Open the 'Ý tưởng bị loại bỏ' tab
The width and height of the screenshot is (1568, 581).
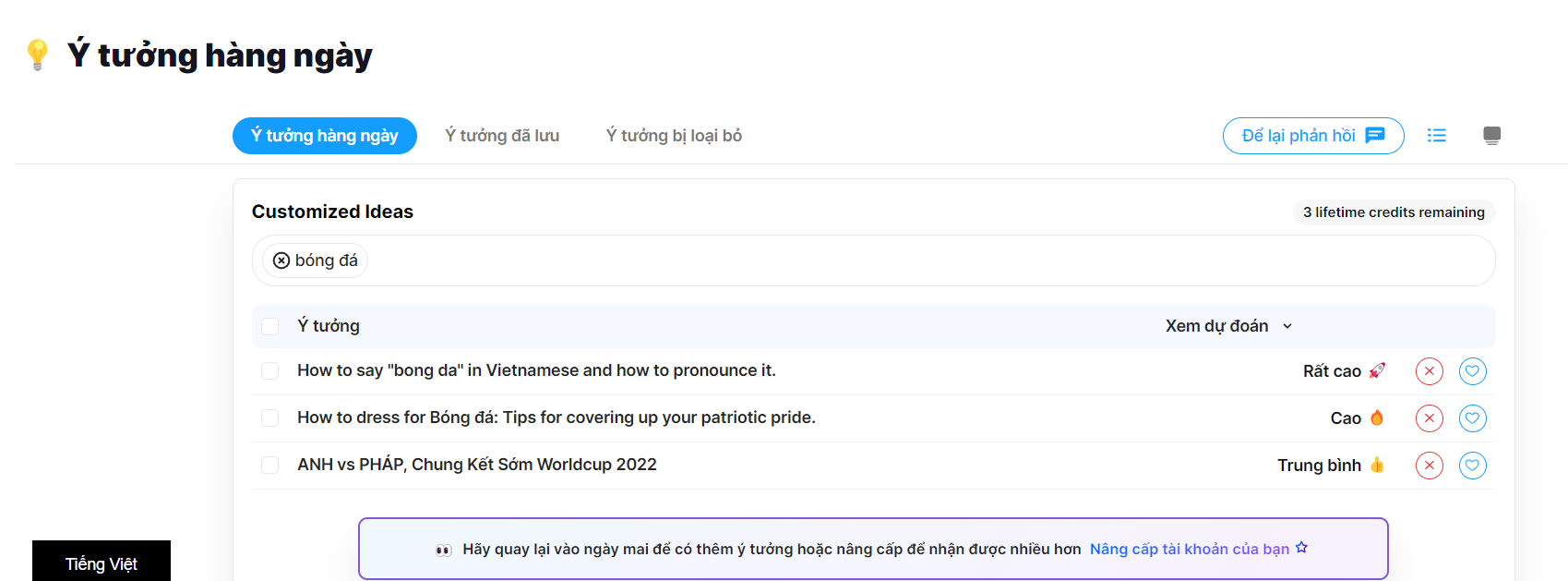click(674, 136)
